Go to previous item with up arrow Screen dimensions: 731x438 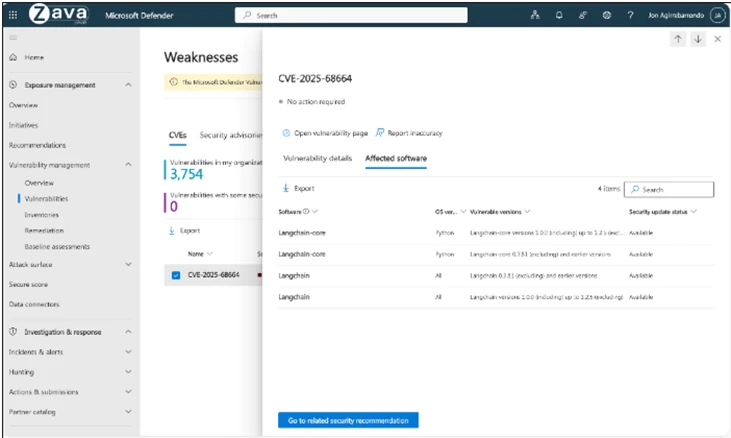(x=678, y=39)
